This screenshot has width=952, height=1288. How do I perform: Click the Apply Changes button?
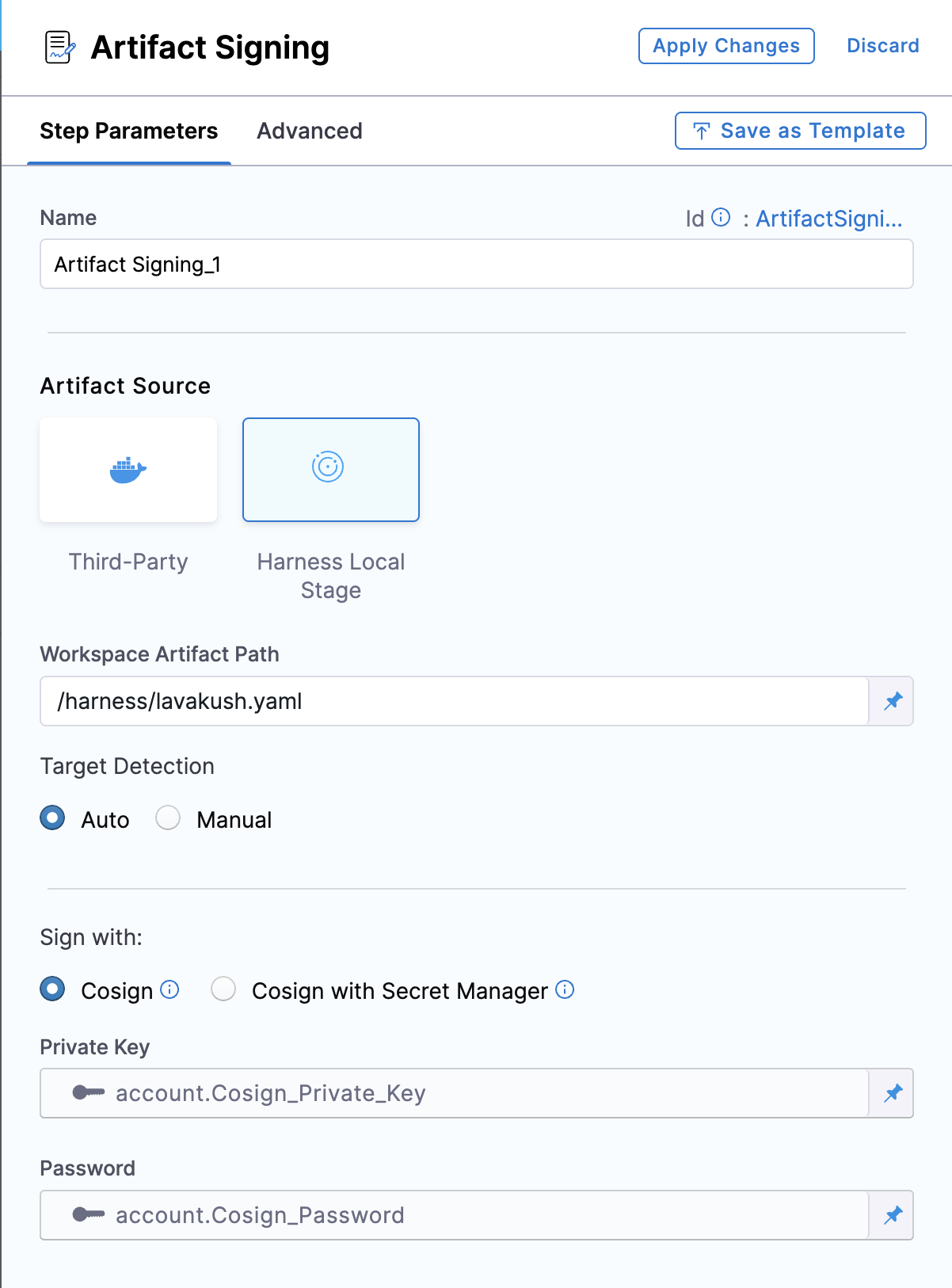[x=726, y=46]
